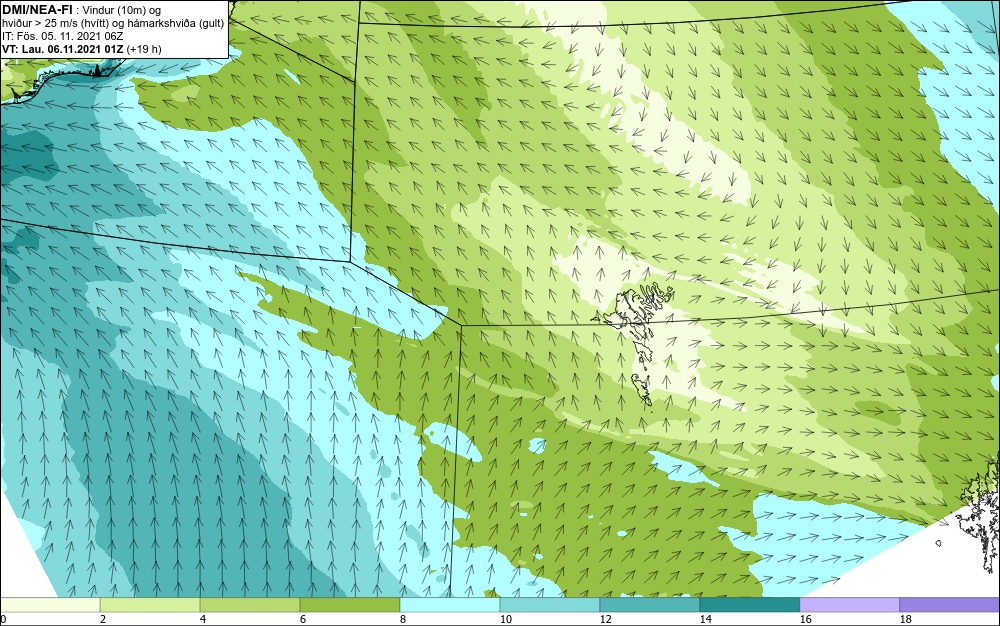Click the legend scale label 18

coord(905,619)
